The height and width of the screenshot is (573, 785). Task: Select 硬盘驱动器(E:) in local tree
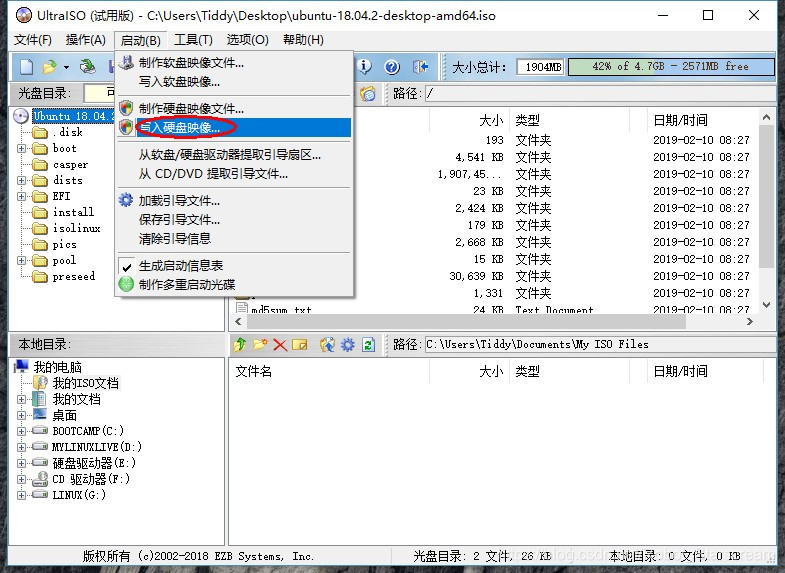point(94,463)
